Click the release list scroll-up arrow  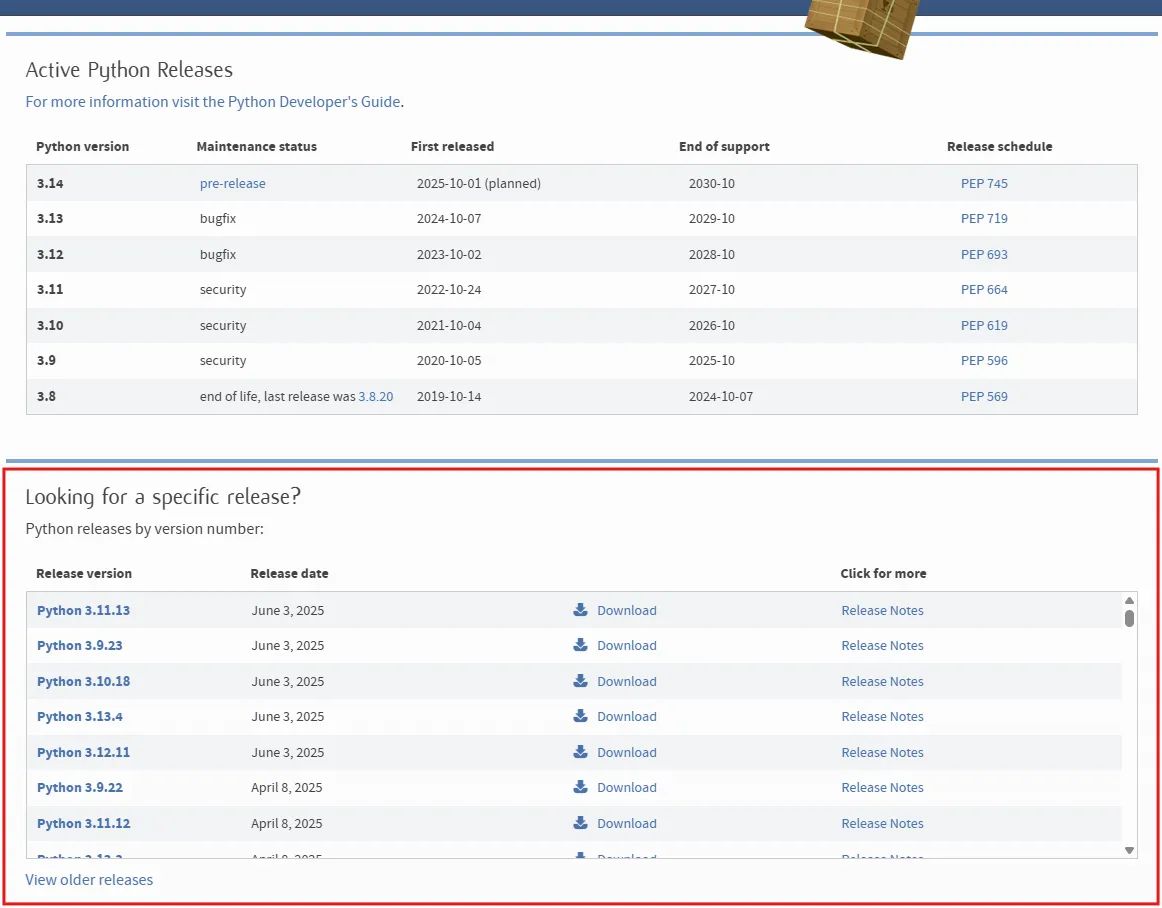click(x=1129, y=600)
